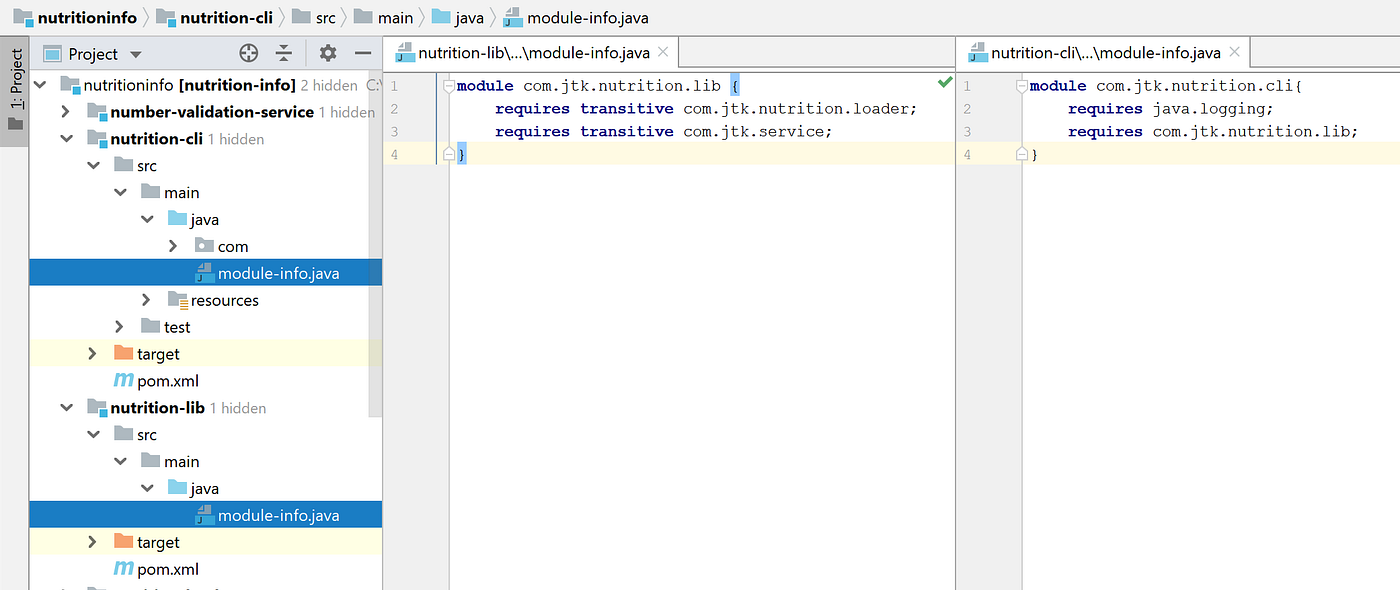Click the collapse-all icon in Project toolbar
This screenshot has height=590, width=1400.
click(x=284, y=53)
